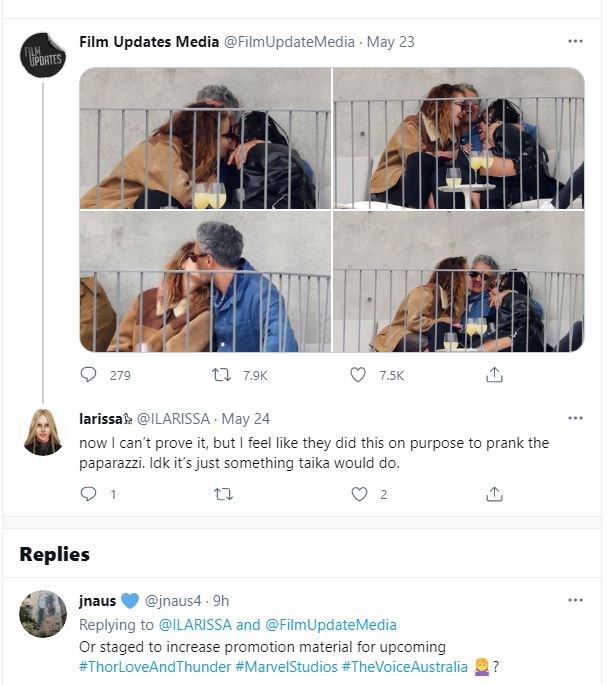Retweet larissa's tweet
606x685 pixels.
click(225, 494)
